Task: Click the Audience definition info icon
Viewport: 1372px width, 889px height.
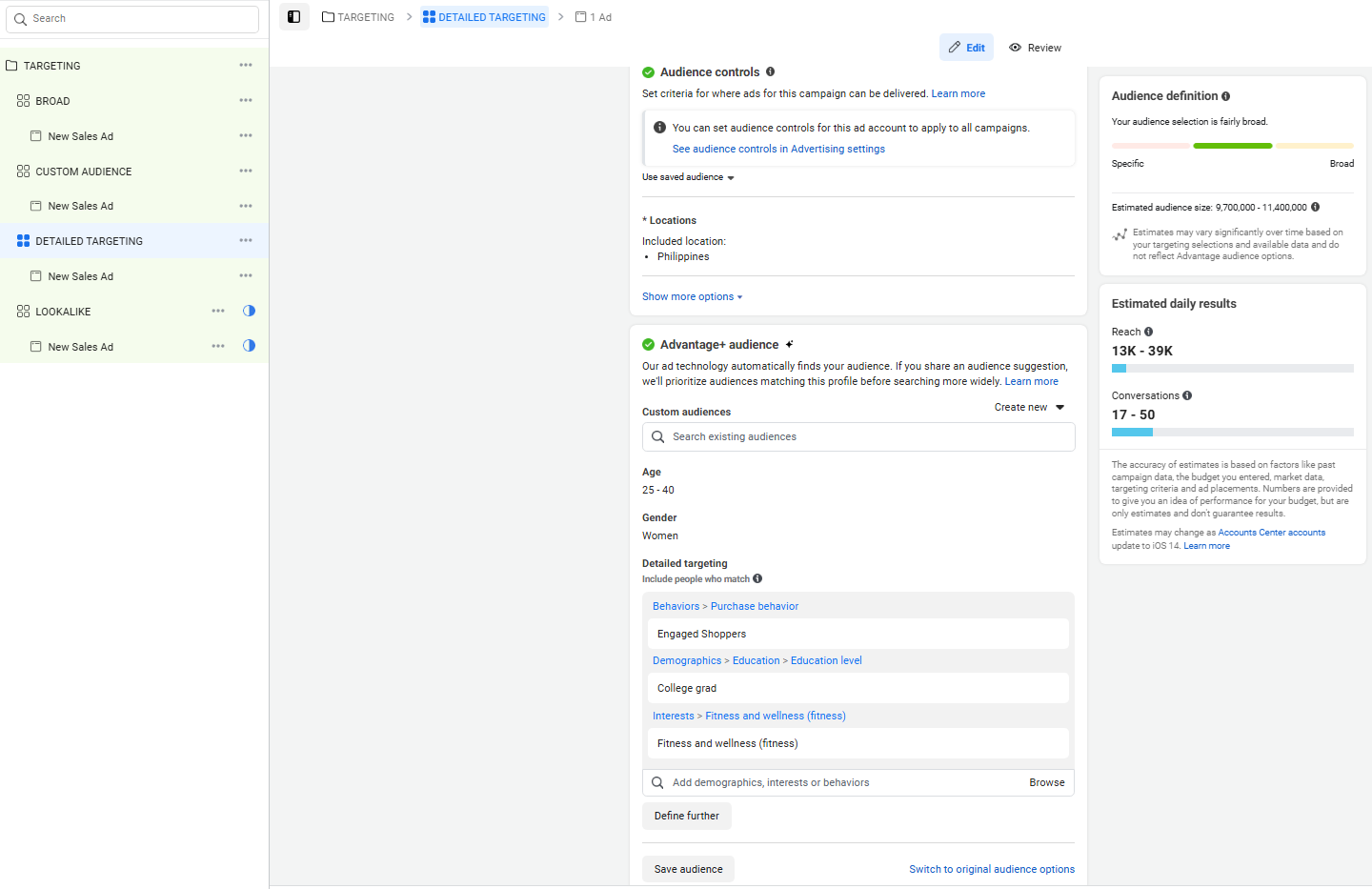Action: pyautogui.click(x=1225, y=96)
